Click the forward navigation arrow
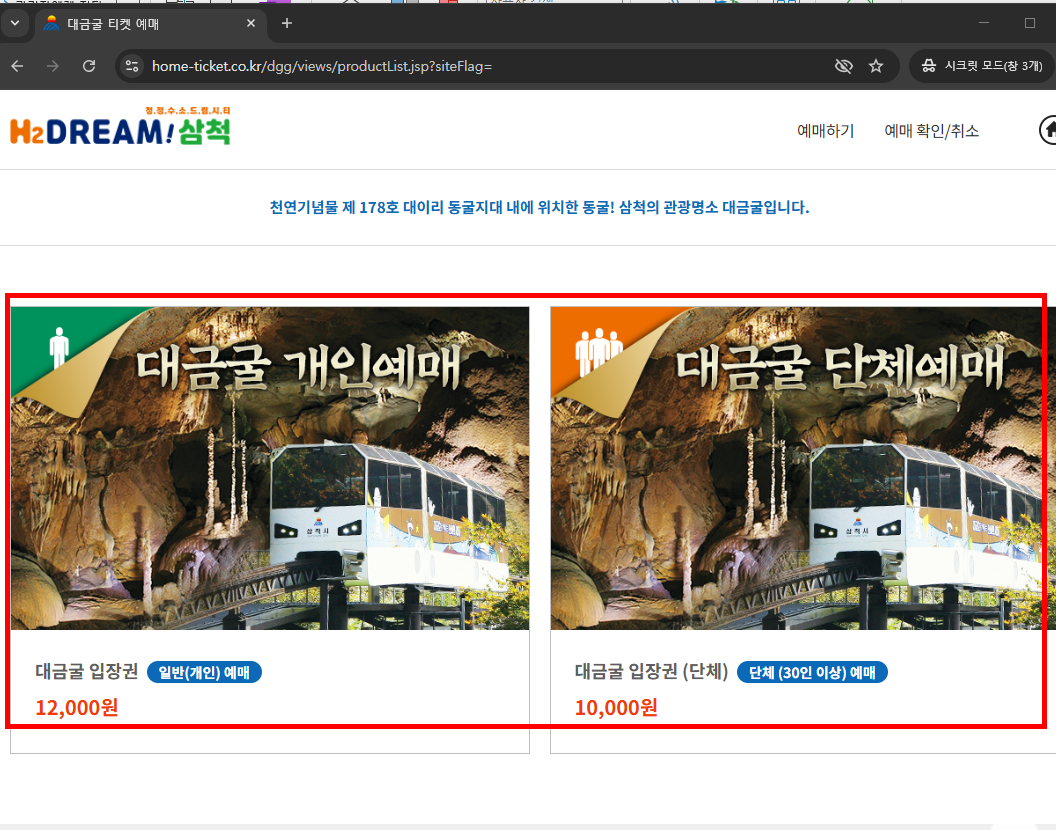Screen dimensions: 1056x830 pos(52,65)
